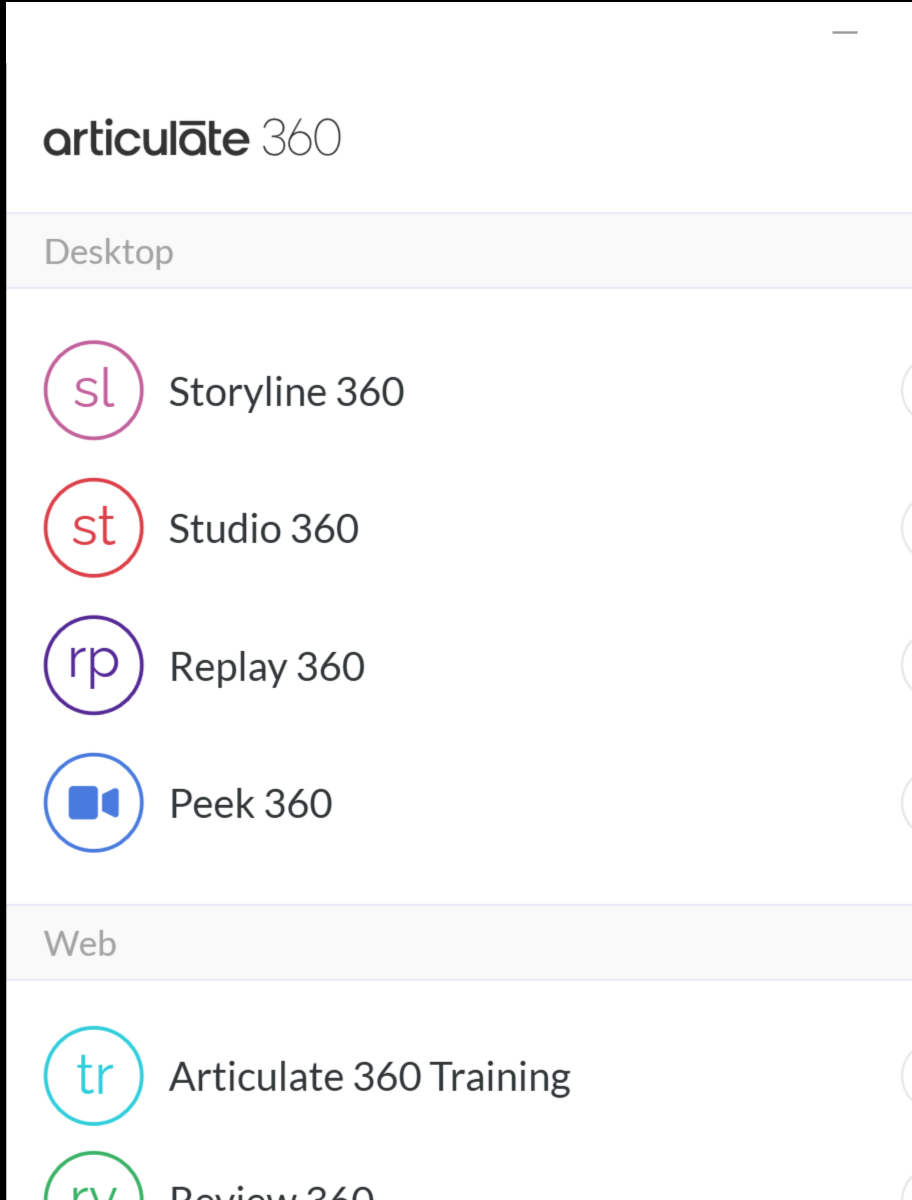This screenshot has width=912, height=1200.
Task: Choose the 'Studio 360' label
Action: (x=264, y=529)
